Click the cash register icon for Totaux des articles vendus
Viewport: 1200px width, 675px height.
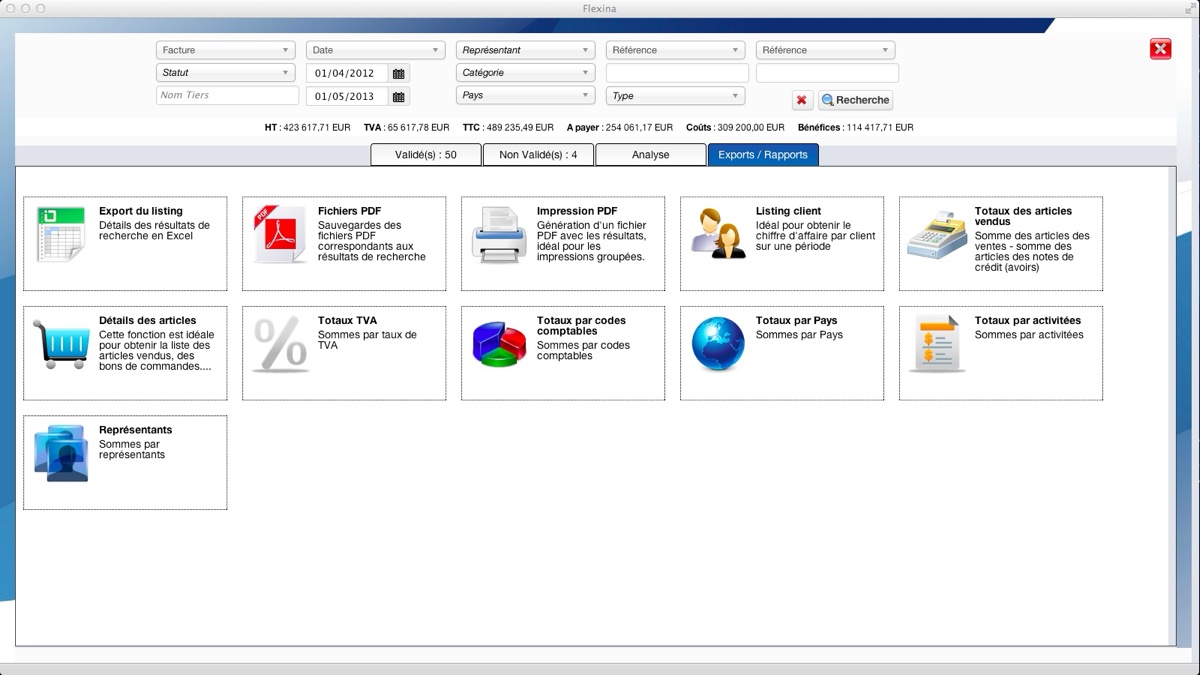click(x=937, y=236)
